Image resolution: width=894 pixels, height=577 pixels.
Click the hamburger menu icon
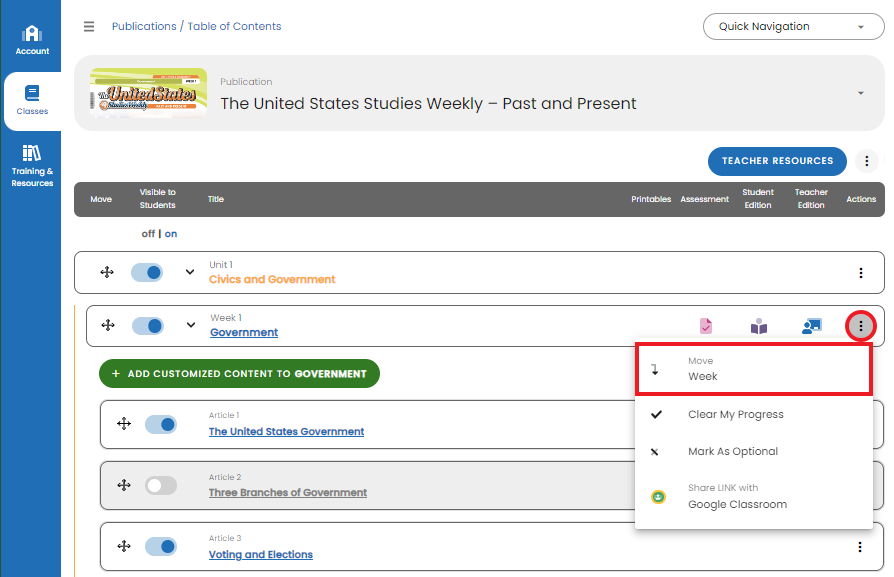[89, 26]
